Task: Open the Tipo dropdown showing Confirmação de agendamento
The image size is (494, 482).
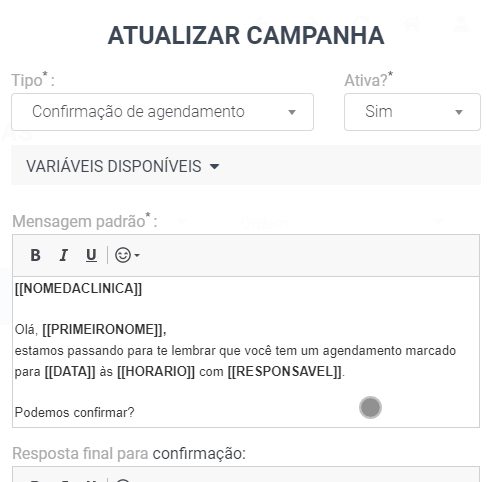Action: (162, 112)
